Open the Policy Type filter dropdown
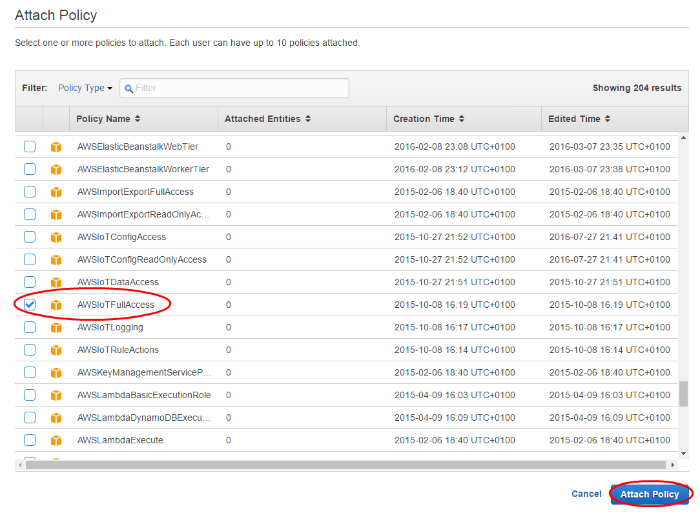The image size is (700, 513). [85, 88]
